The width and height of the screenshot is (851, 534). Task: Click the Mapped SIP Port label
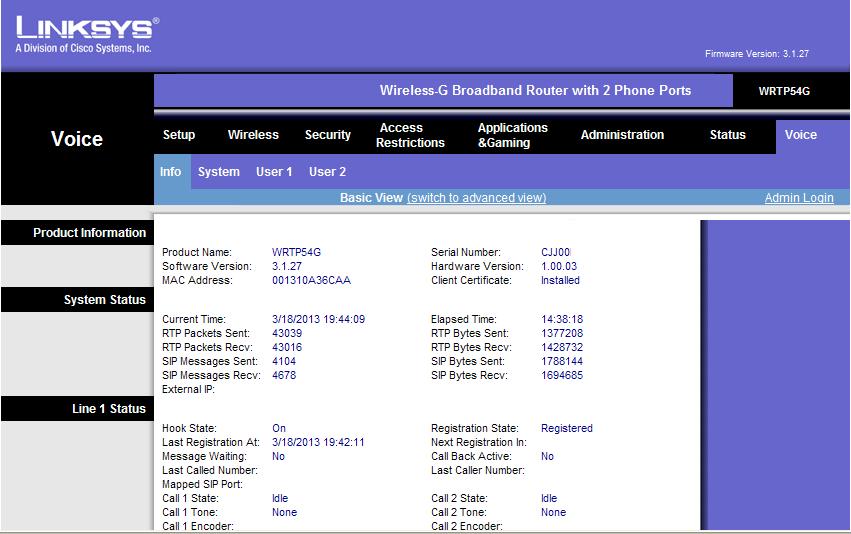tap(202, 485)
